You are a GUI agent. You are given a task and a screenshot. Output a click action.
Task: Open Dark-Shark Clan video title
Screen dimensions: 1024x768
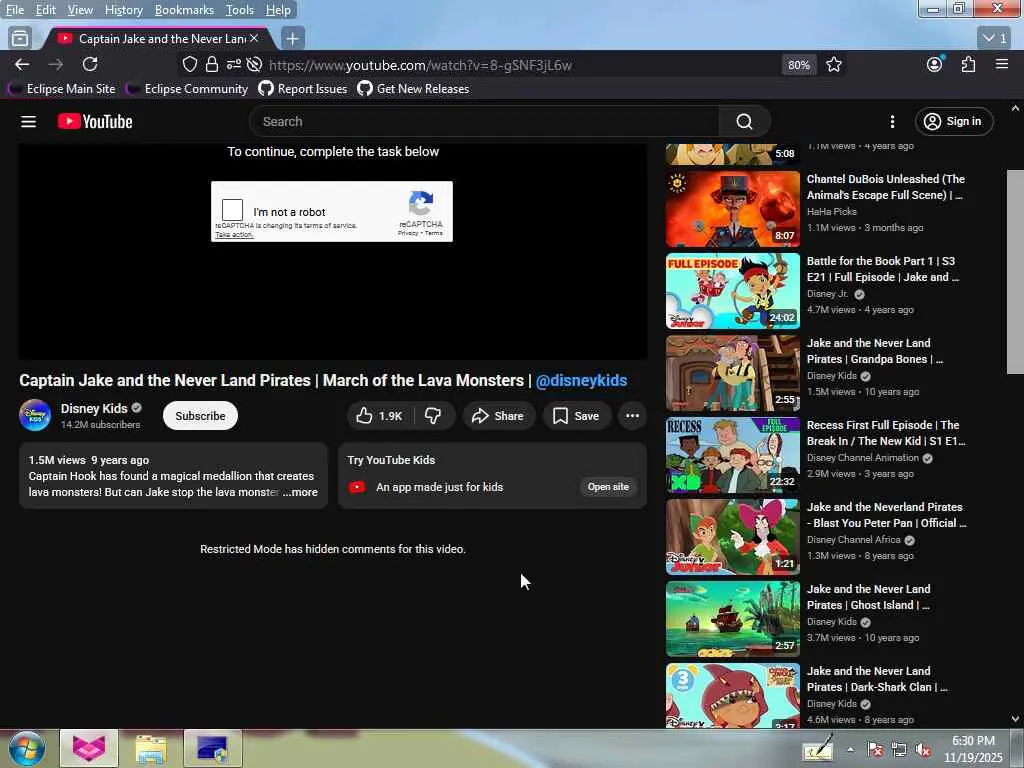pyautogui.click(x=877, y=679)
